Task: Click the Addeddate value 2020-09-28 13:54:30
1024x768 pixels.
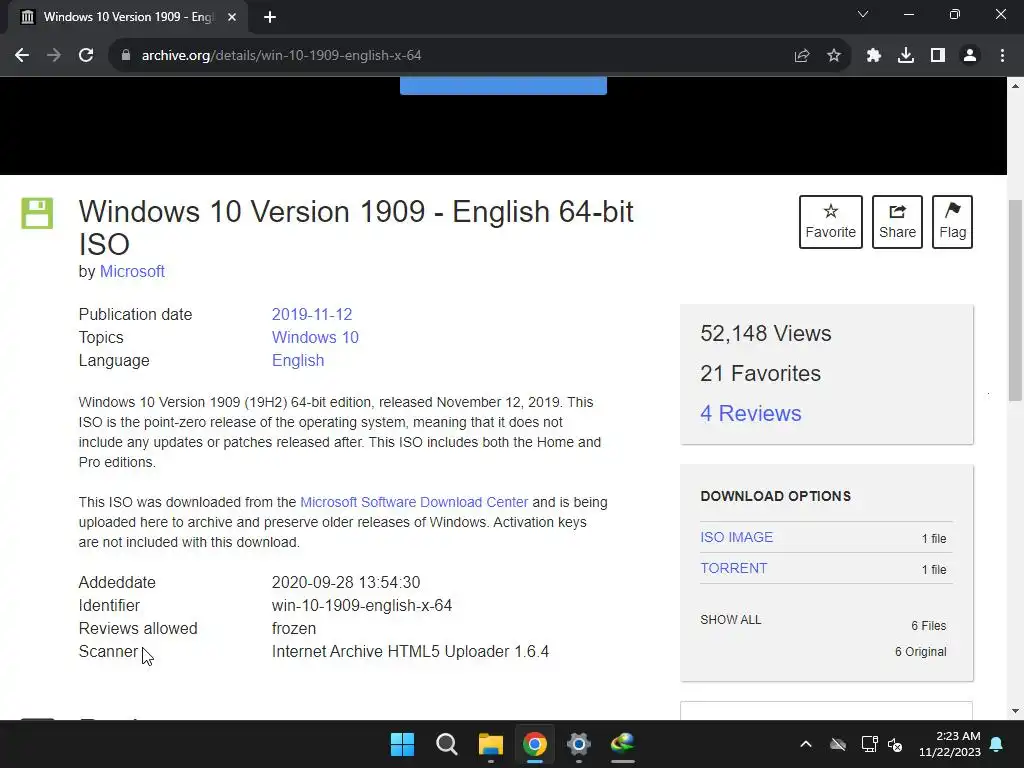Action: point(346,583)
